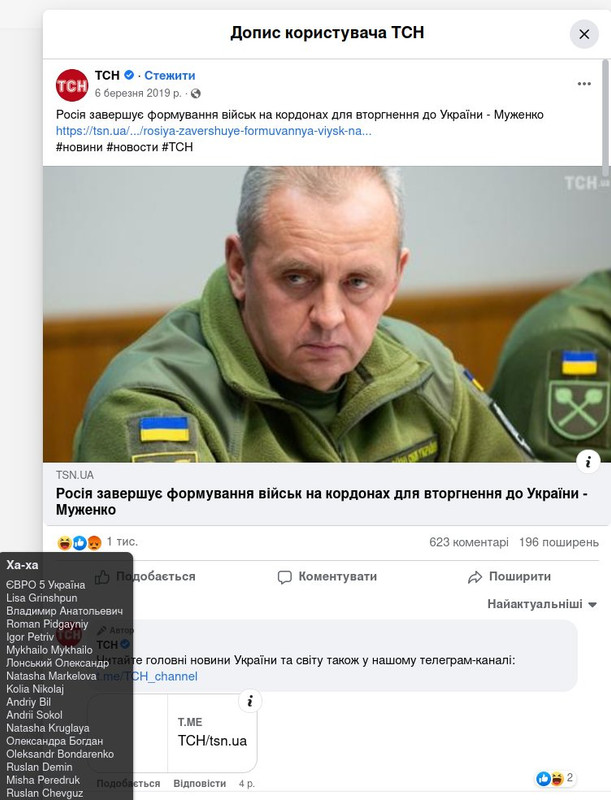This screenshot has height=800, width=611.
Task: Open the 623 коментарі count
Action: (469, 542)
